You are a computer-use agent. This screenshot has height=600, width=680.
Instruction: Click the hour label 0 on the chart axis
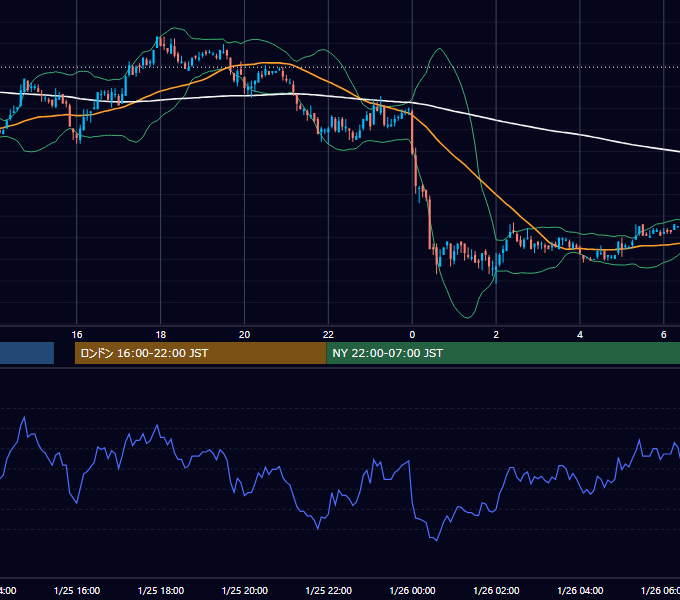[x=412, y=335]
